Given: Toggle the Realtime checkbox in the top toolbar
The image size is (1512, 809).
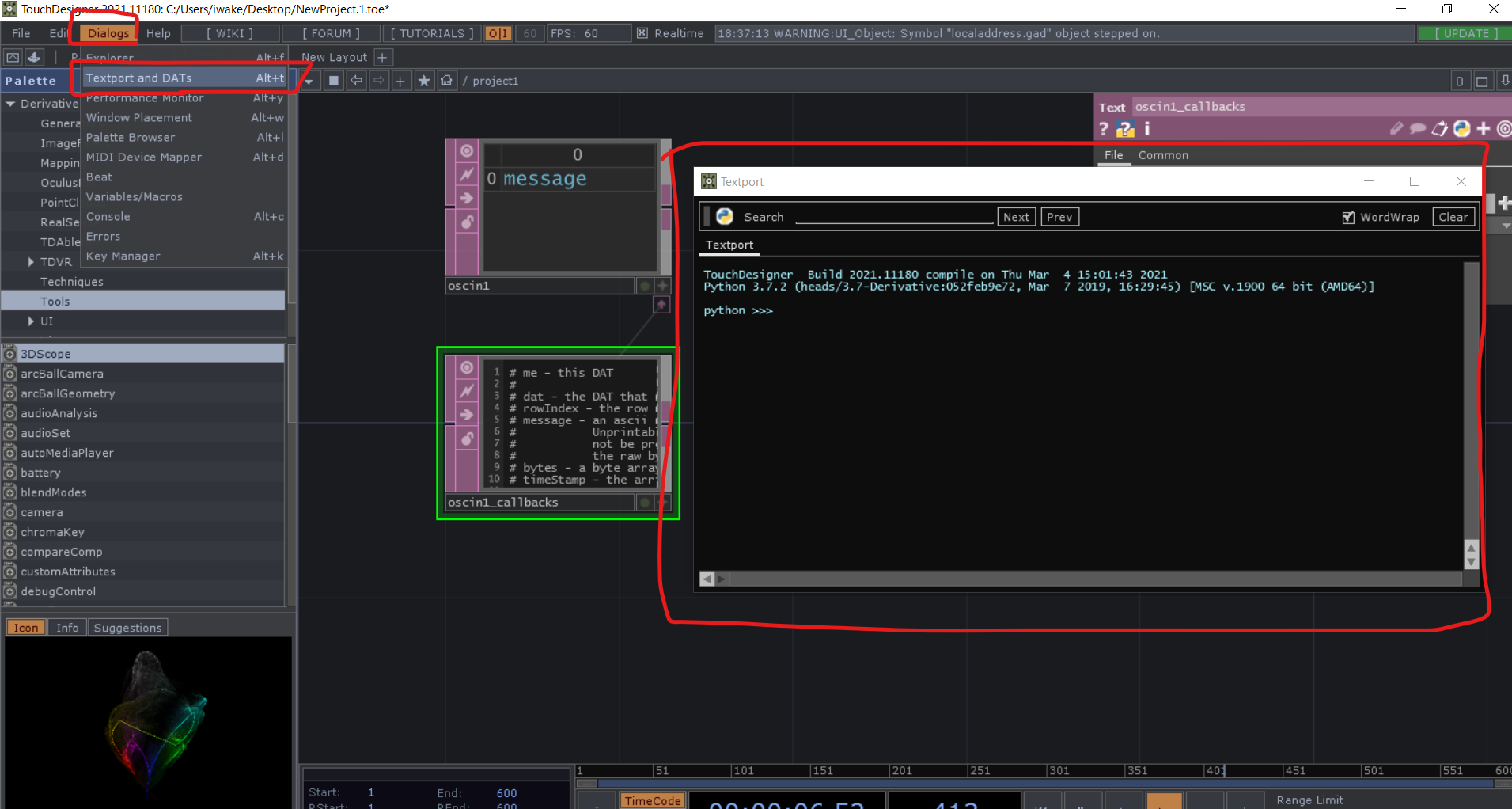Looking at the screenshot, I should [x=642, y=33].
